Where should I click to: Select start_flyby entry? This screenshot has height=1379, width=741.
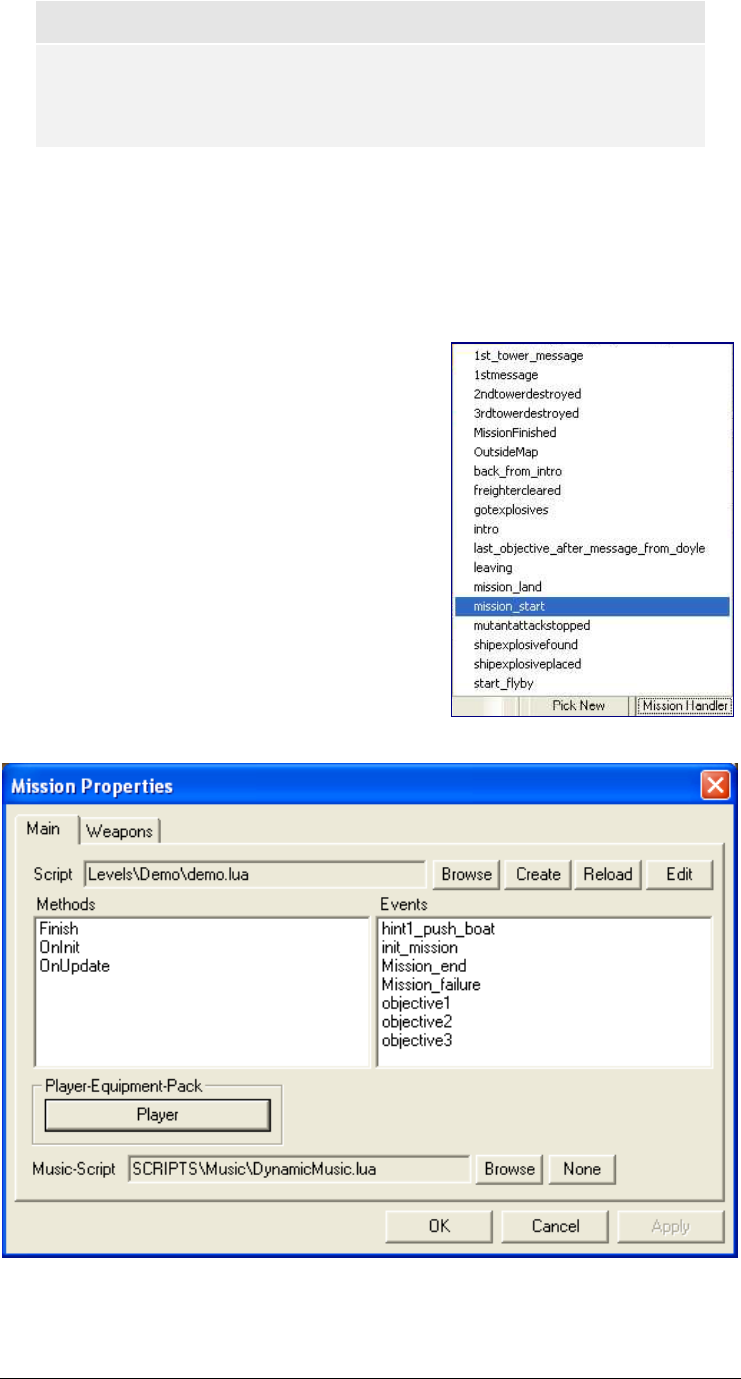pos(503,683)
